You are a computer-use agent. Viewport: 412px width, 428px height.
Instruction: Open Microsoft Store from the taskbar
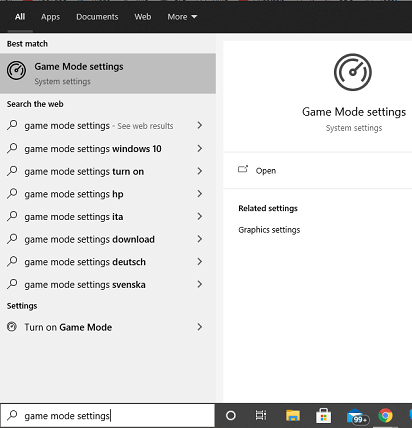pos(323,415)
